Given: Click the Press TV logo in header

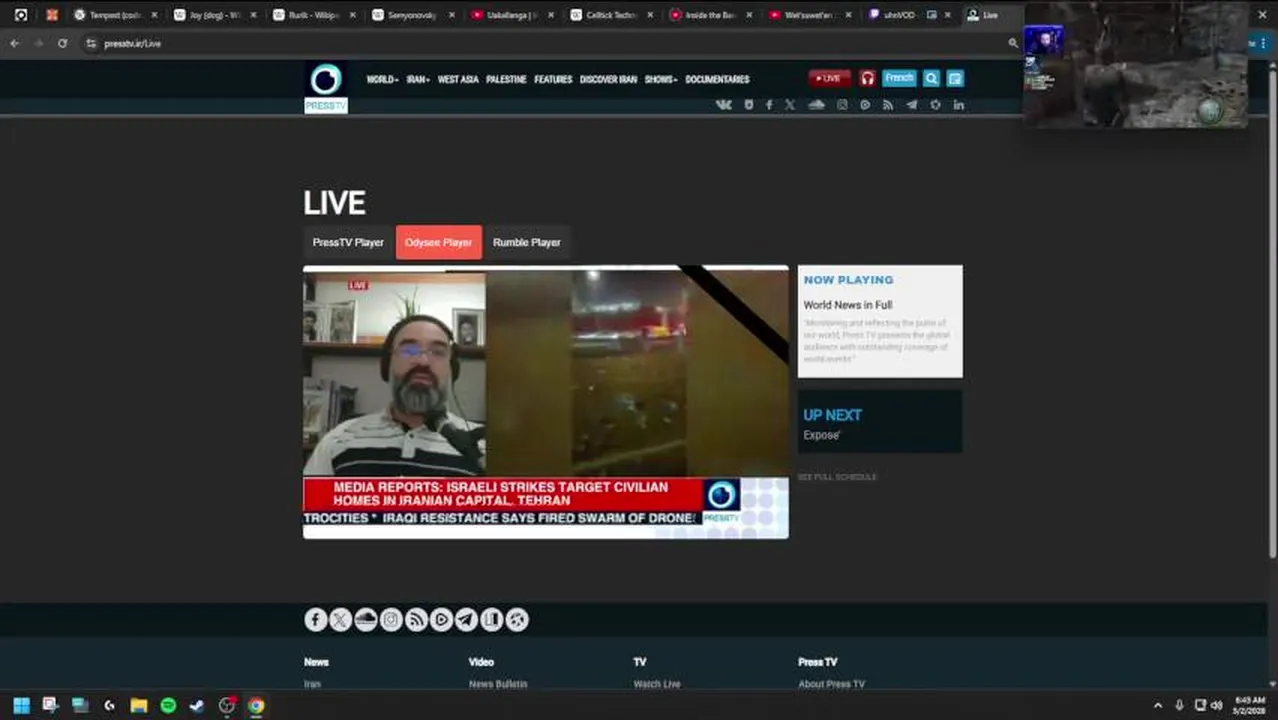Looking at the screenshot, I should coord(326,88).
